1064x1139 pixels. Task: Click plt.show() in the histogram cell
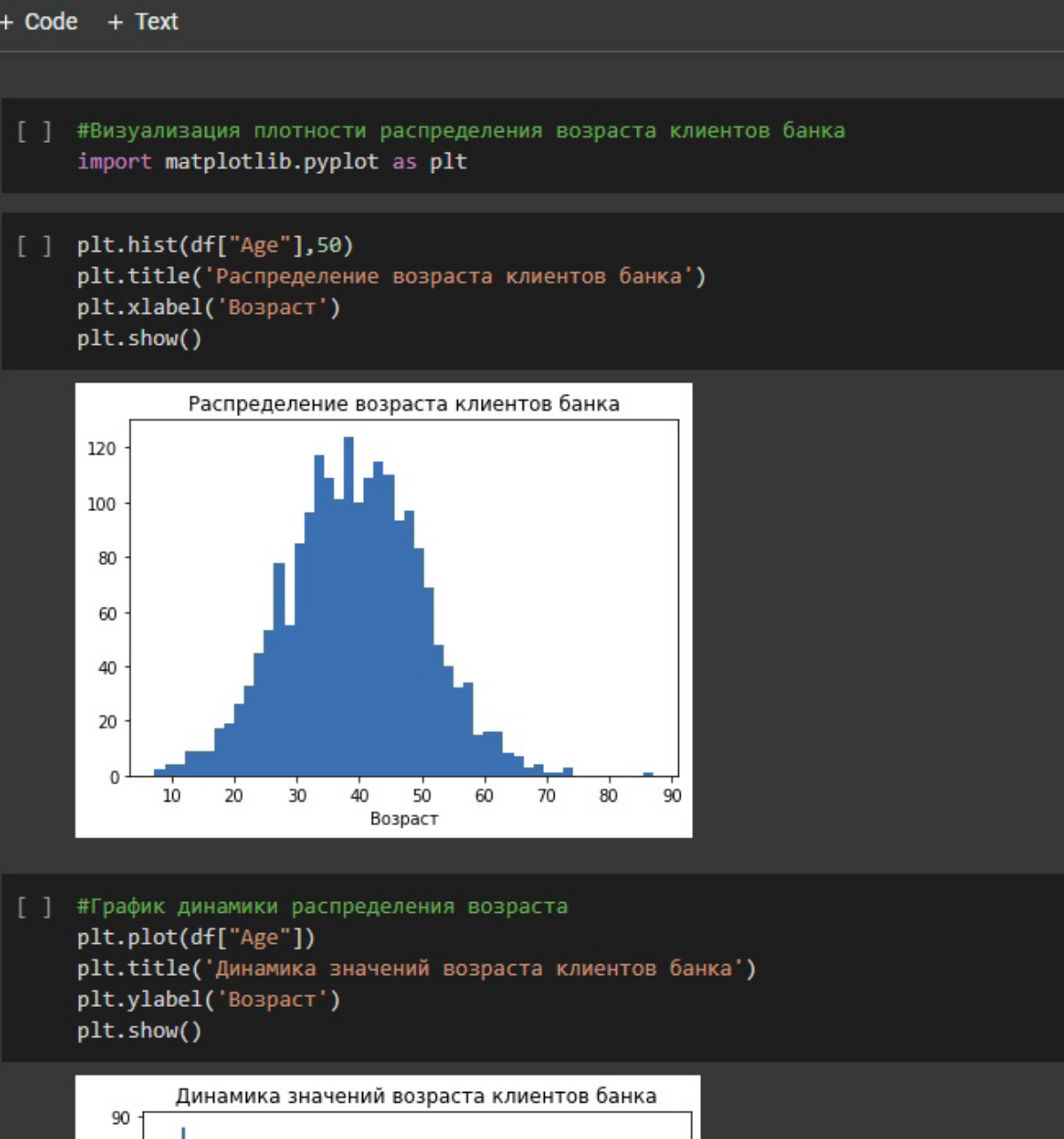139,338
